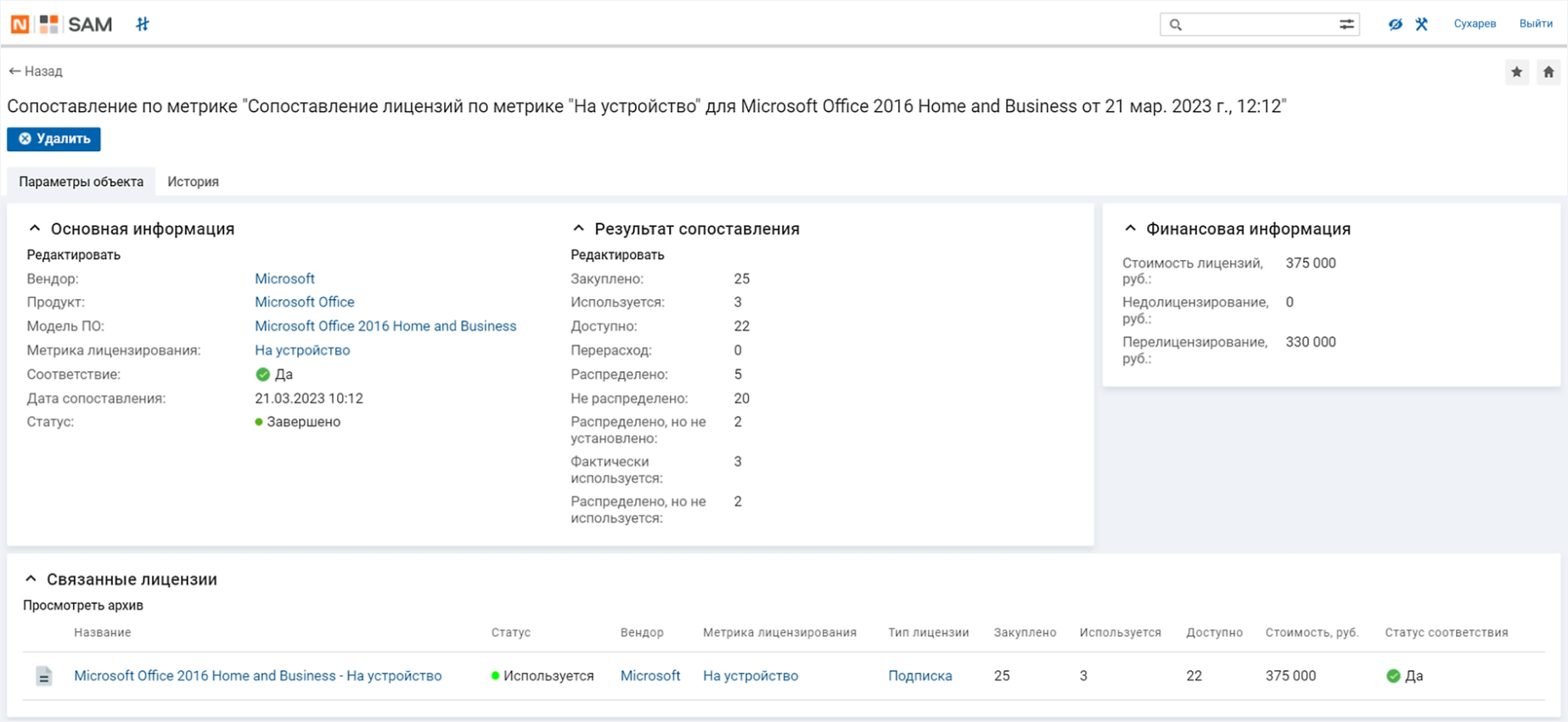This screenshot has width=1568, height=722.
Task: Sort by Вендор column header
Action: [x=642, y=633]
